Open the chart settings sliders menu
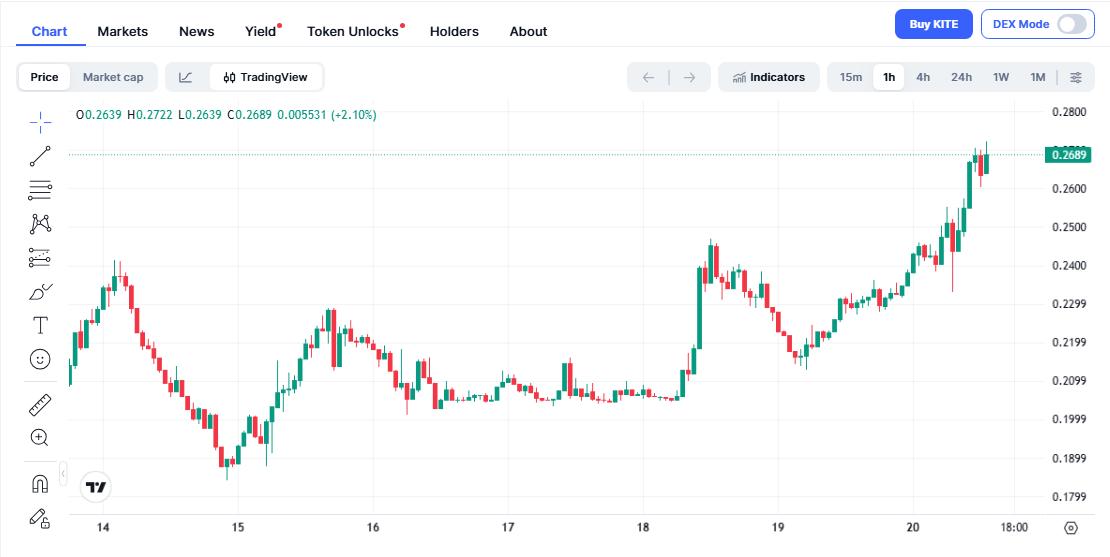Screen dimensions: 1110x557 coord(1076,77)
